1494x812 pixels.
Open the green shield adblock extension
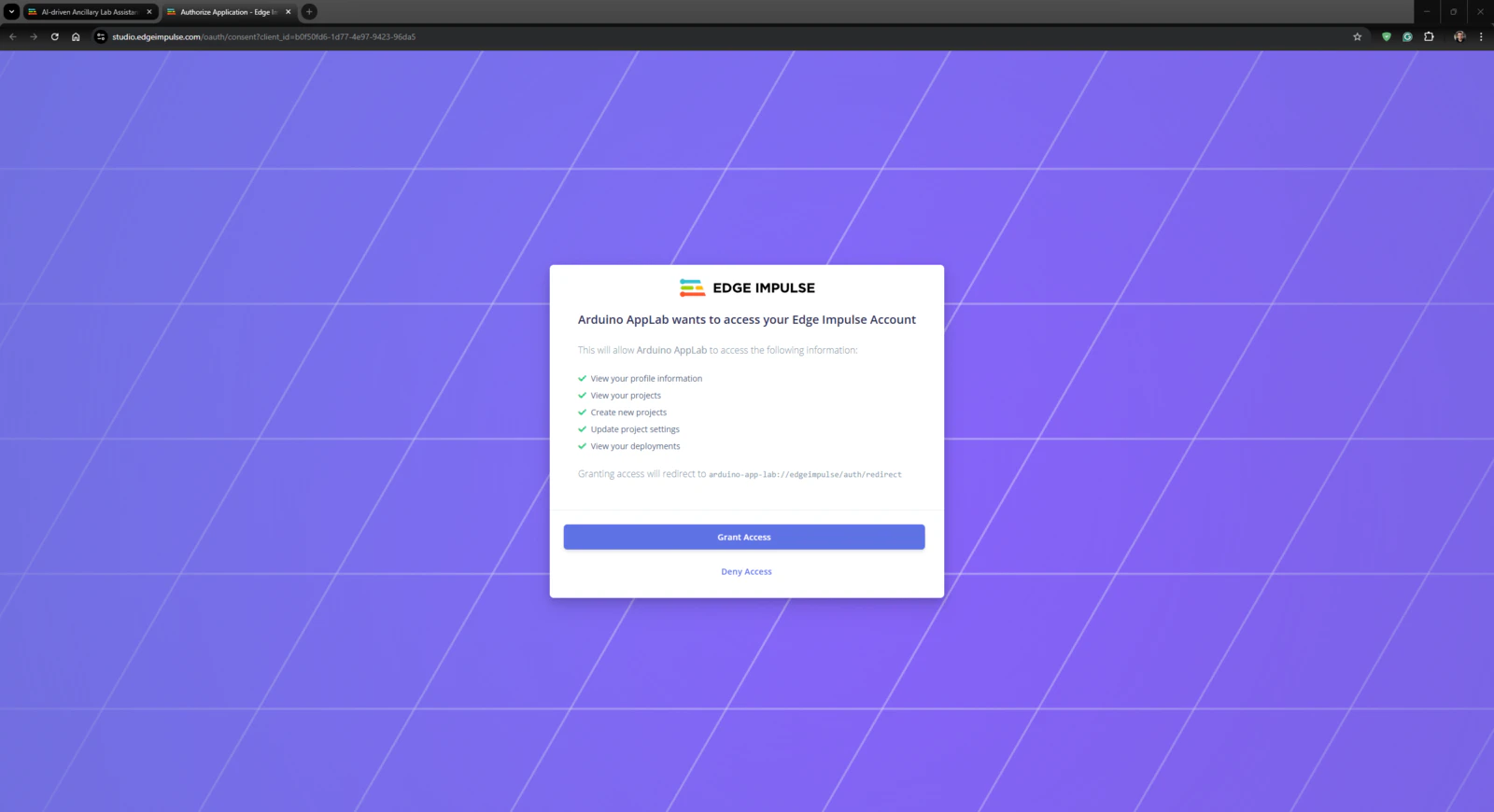coord(1387,37)
